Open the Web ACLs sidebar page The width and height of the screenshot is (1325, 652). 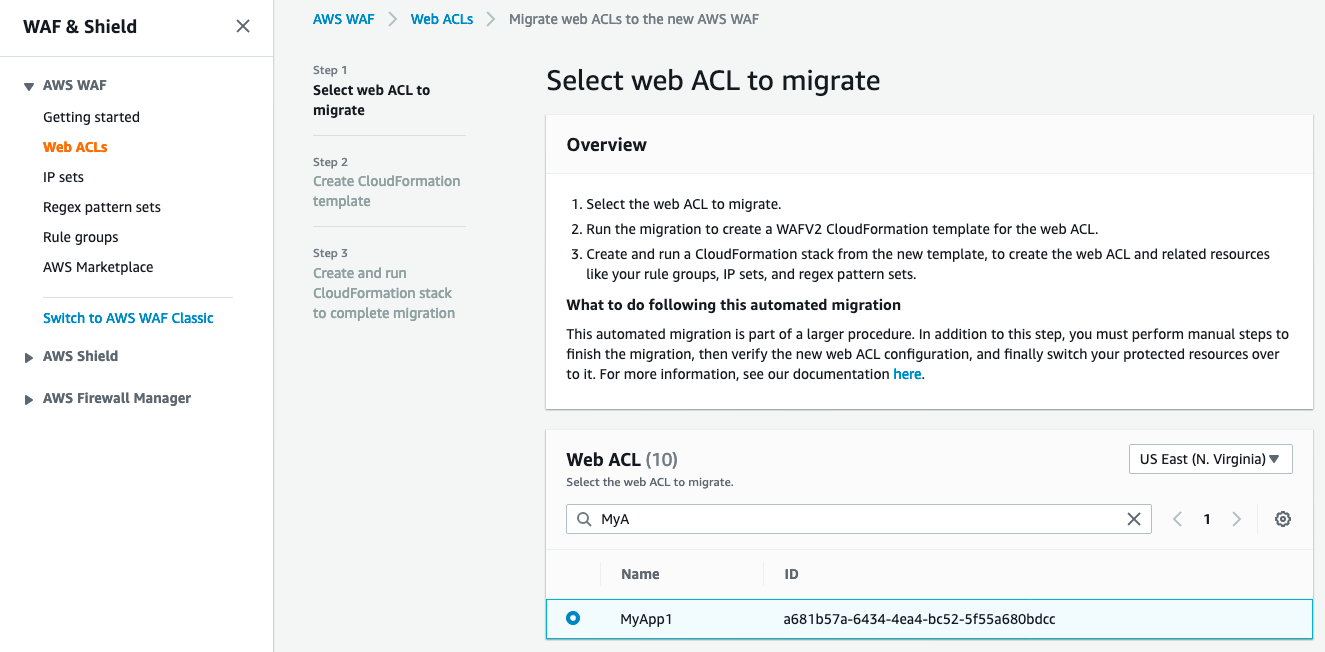click(x=75, y=147)
